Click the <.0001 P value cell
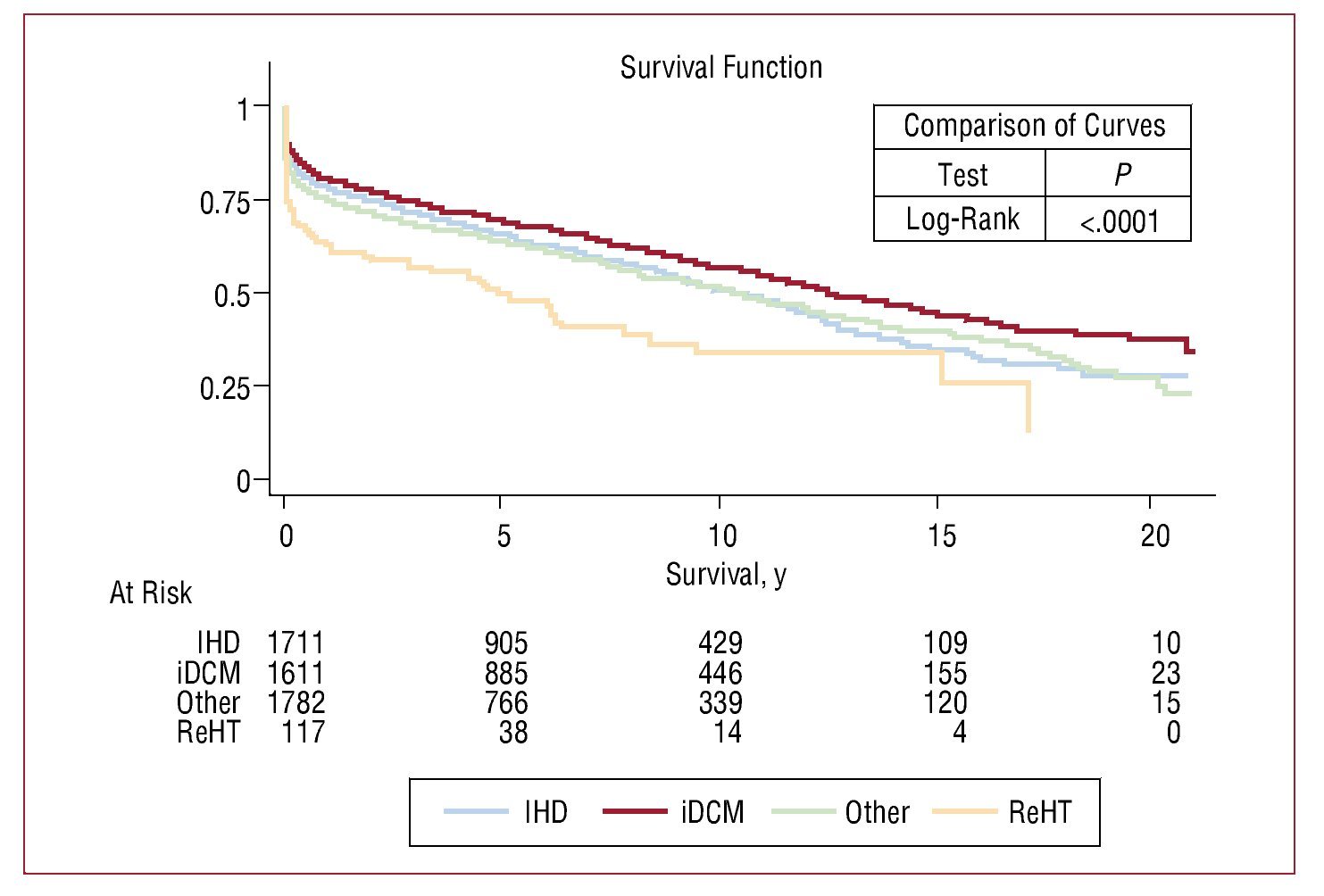The height and width of the screenshot is (896, 1324). [1120, 221]
